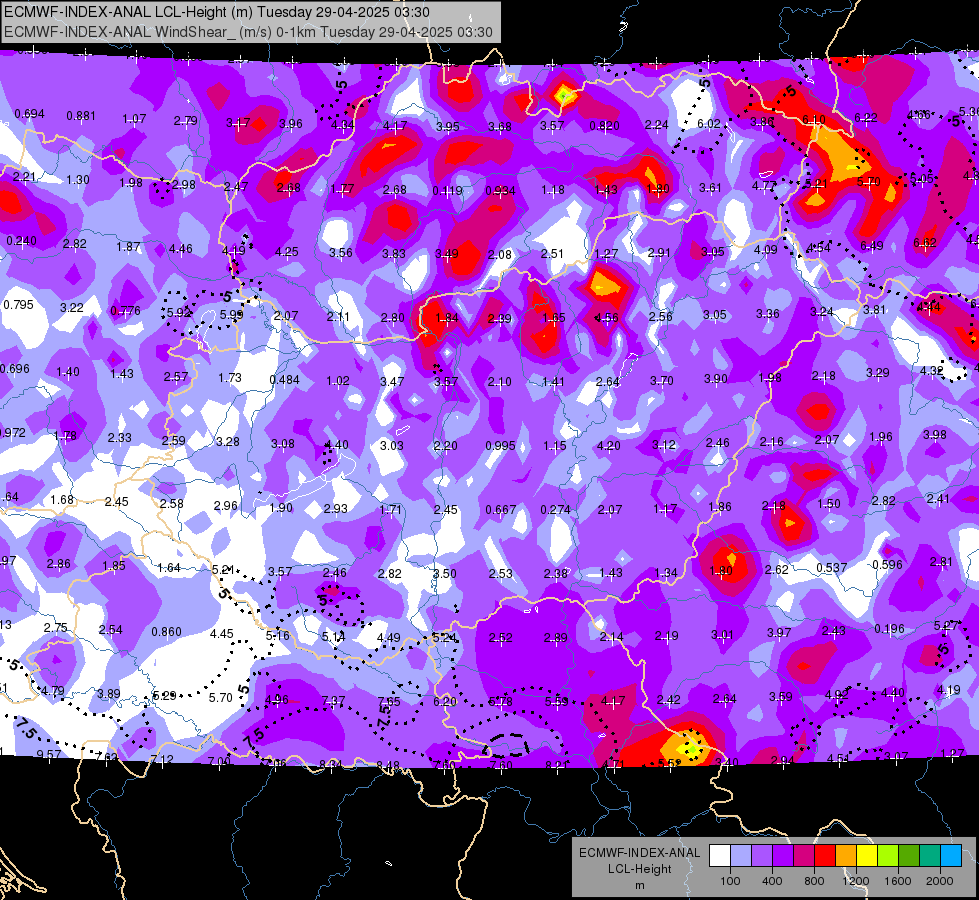
Task: Click the wind shear value 7.37
Action: click(333, 701)
